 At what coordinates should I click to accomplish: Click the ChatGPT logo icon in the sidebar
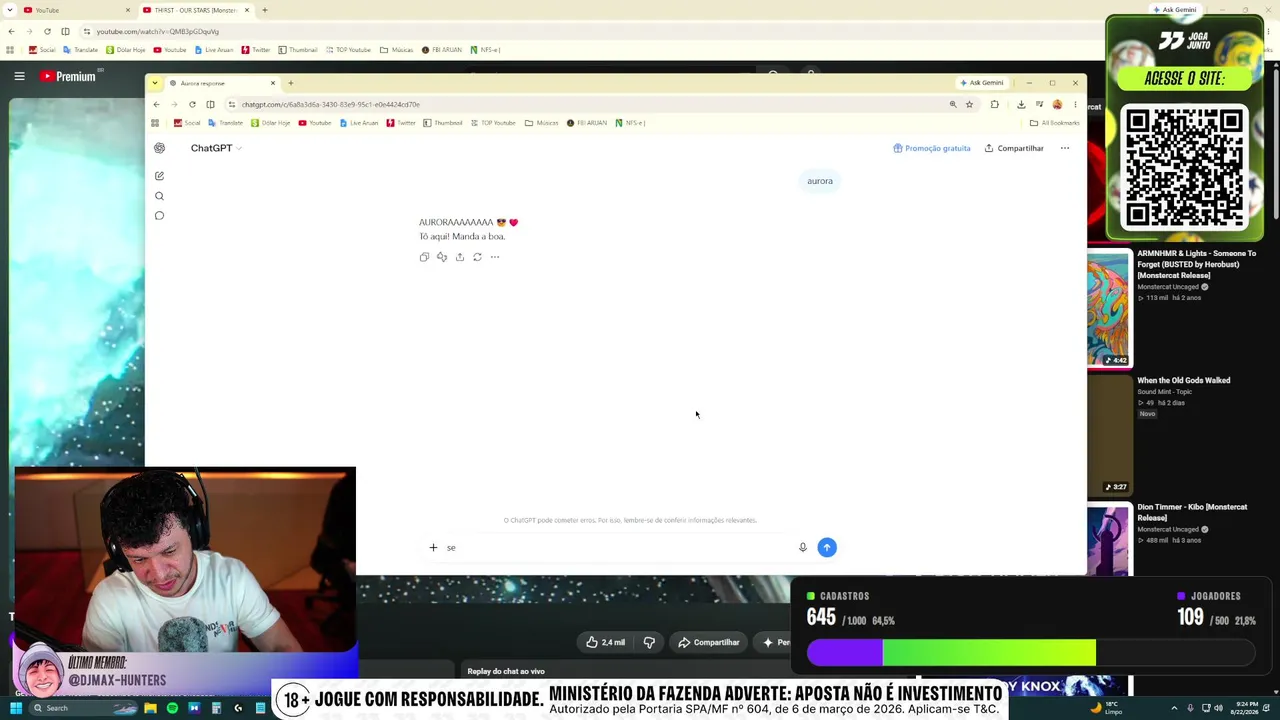coord(159,148)
